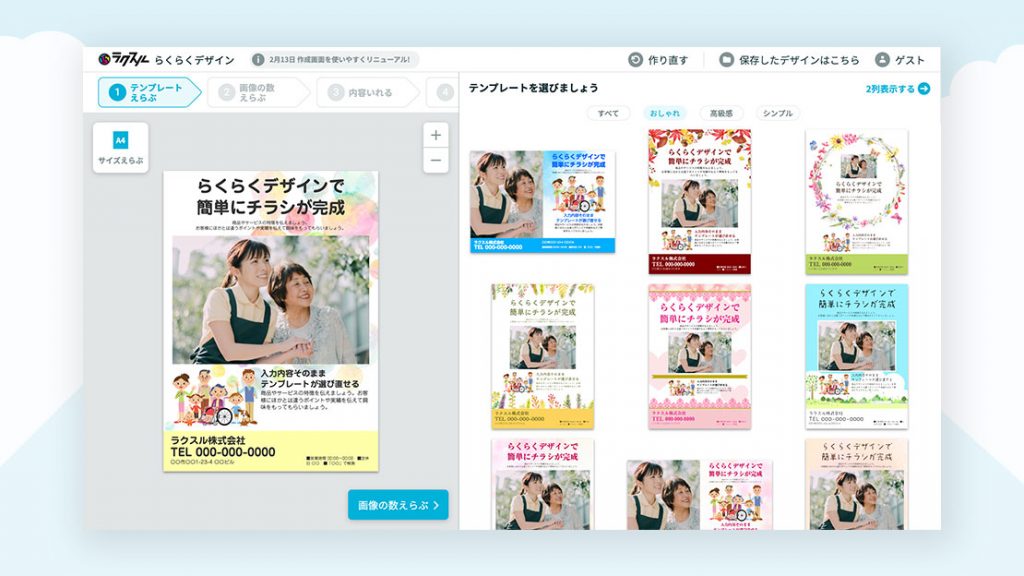Viewport: 1024px width, 576px height.
Task: Click the 作り直す redo icon
Action: [x=635, y=60]
